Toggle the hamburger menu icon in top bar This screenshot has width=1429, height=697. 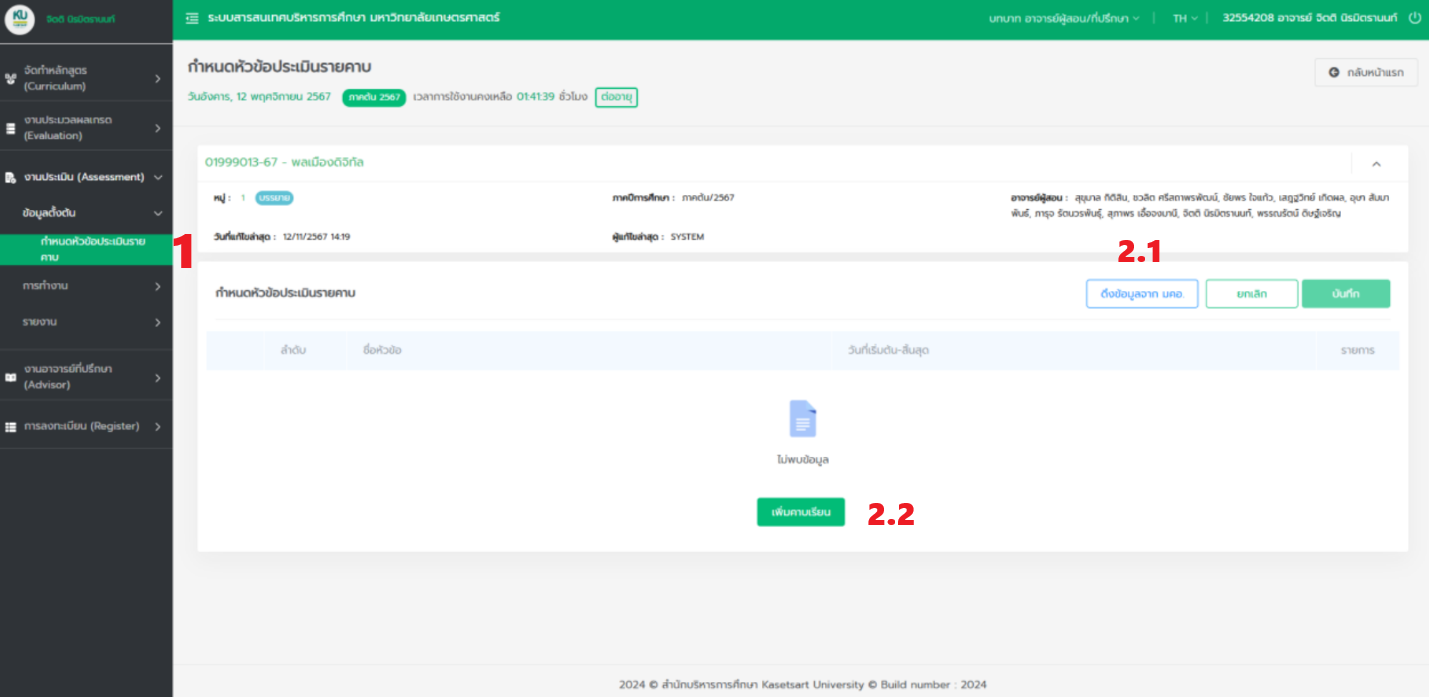pyautogui.click(x=192, y=18)
